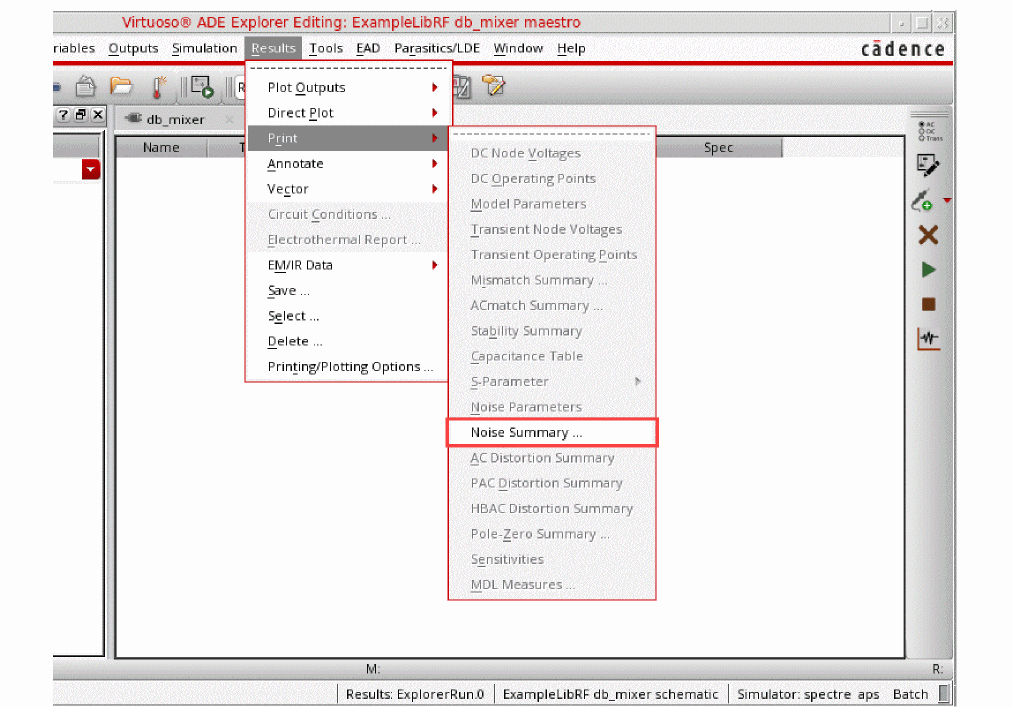Select Noise Summary ... in Print submenu
This screenshot has height=707, width=1013.
(x=552, y=432)
